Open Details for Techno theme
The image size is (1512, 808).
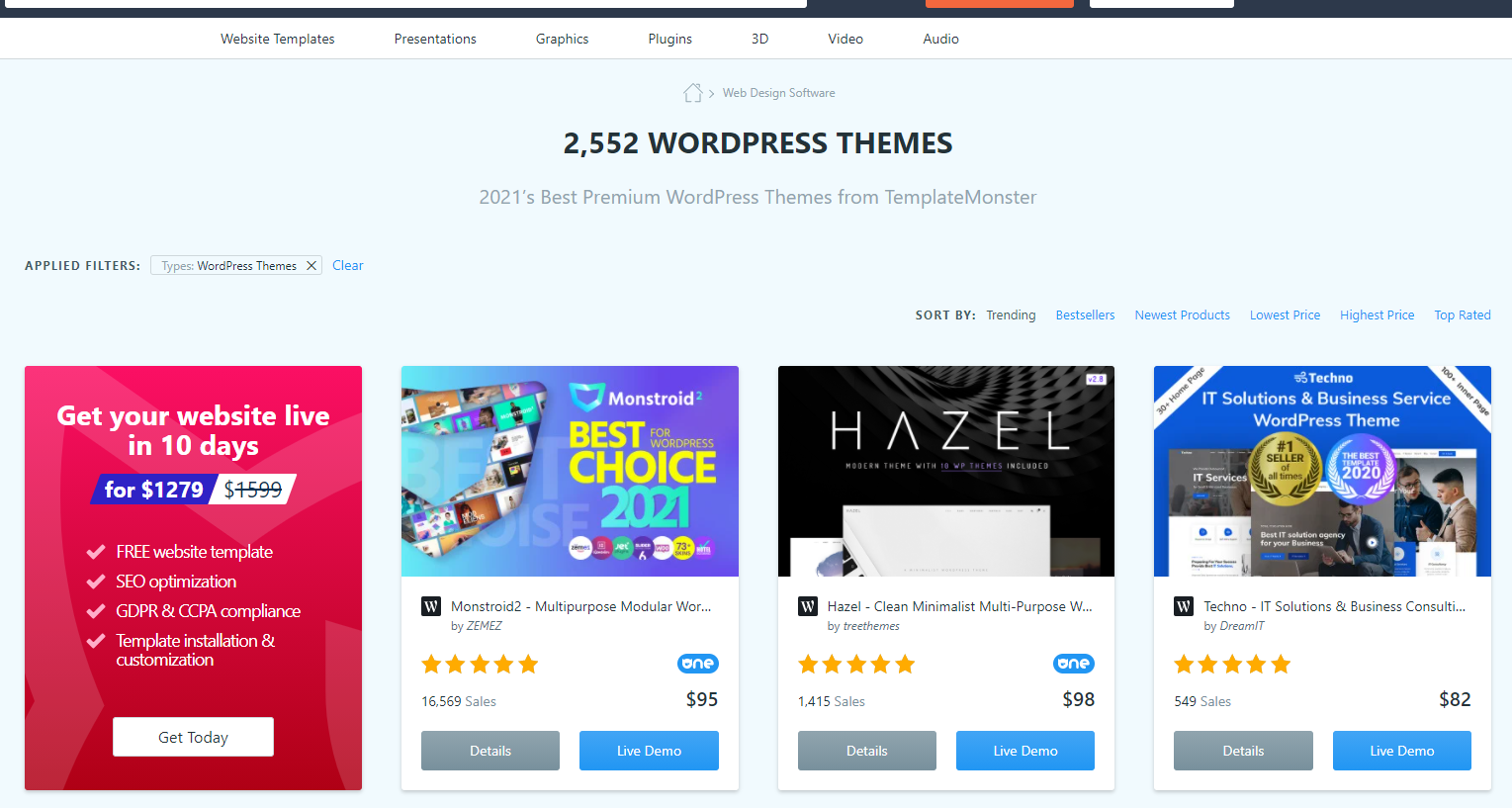1243,751
